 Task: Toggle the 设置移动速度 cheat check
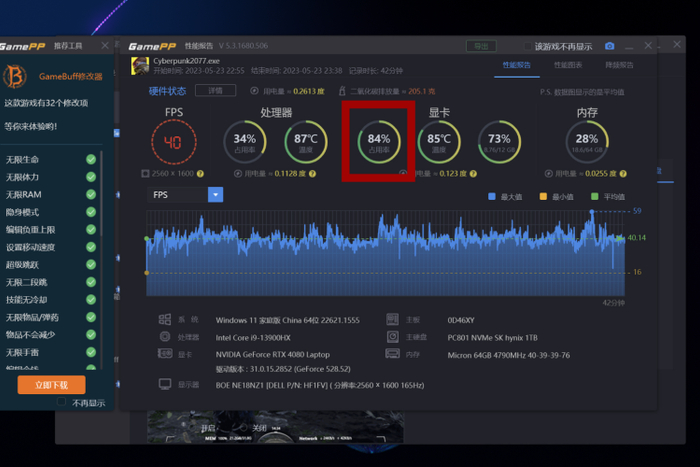(x=91, y=247)
